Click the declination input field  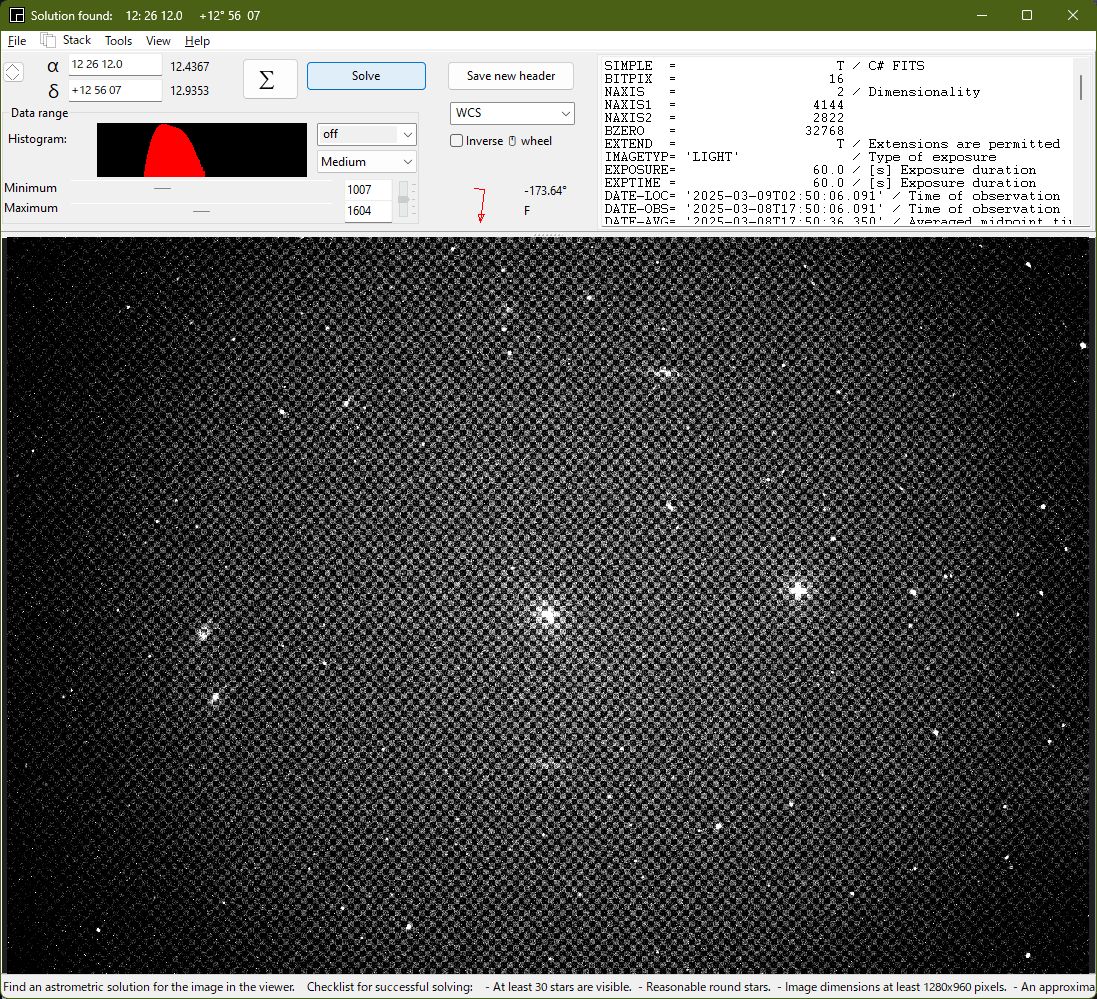tap(114, 90)
